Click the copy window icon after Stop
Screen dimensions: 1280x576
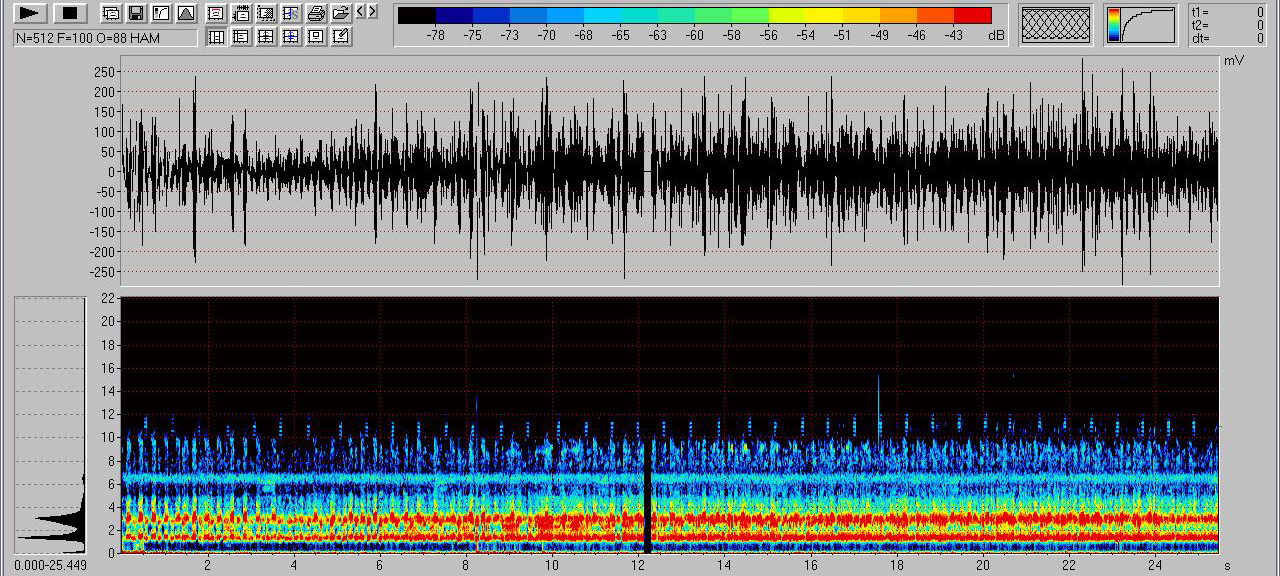pyautogui.click(x=111, y=13)
